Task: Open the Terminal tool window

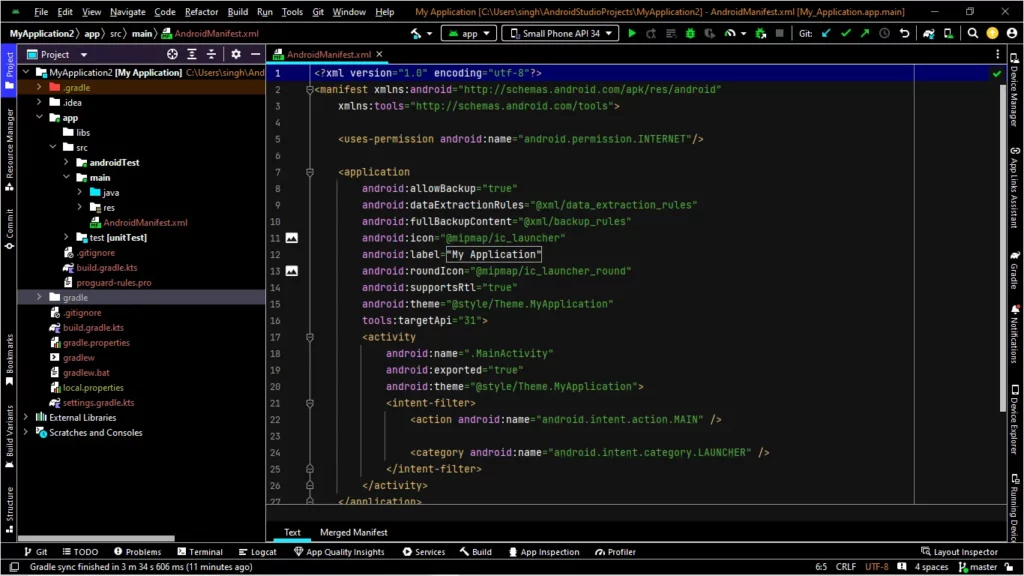Action: coord(200,552)
